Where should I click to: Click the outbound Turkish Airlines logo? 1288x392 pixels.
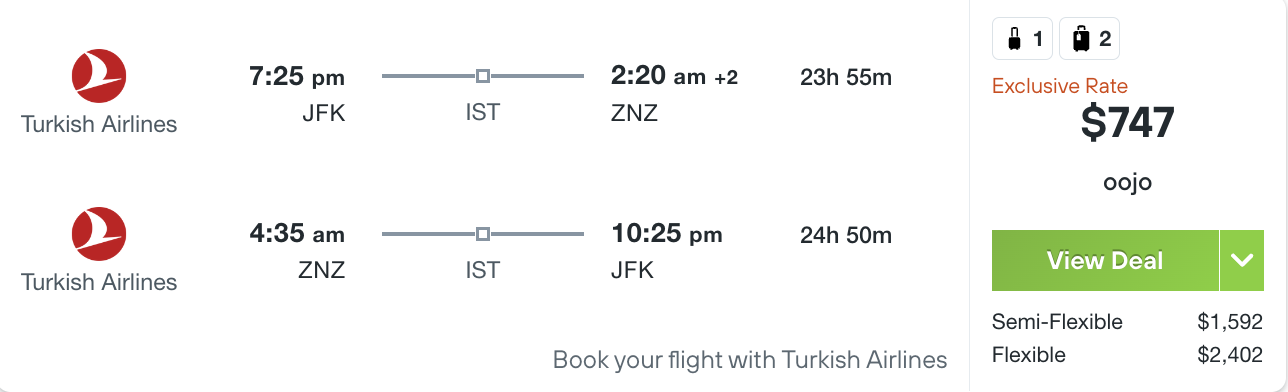99,76
